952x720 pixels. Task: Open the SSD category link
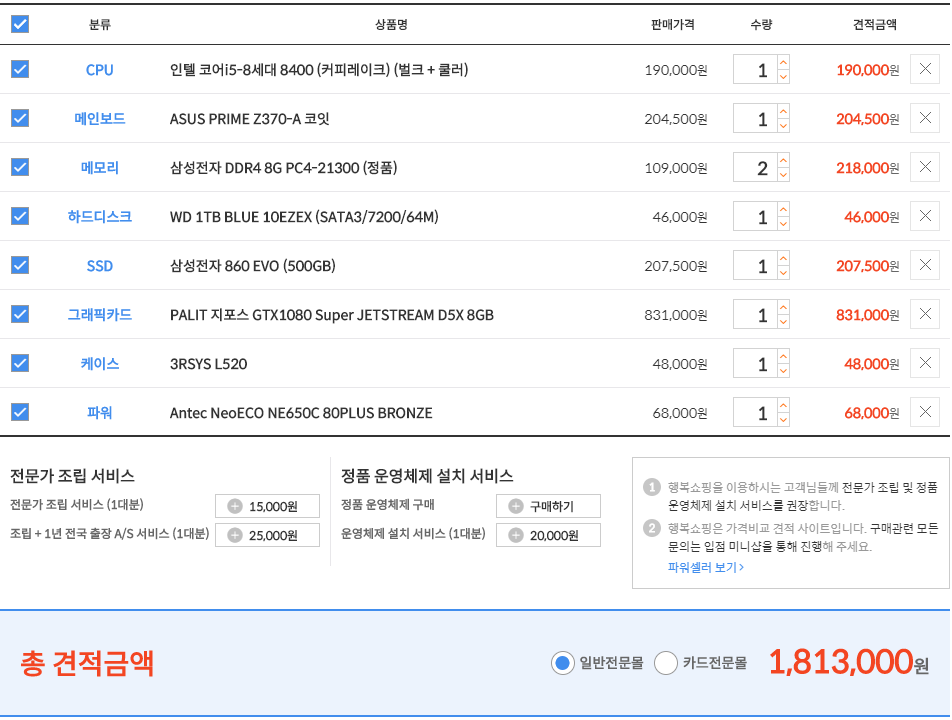tap(100, 266)
